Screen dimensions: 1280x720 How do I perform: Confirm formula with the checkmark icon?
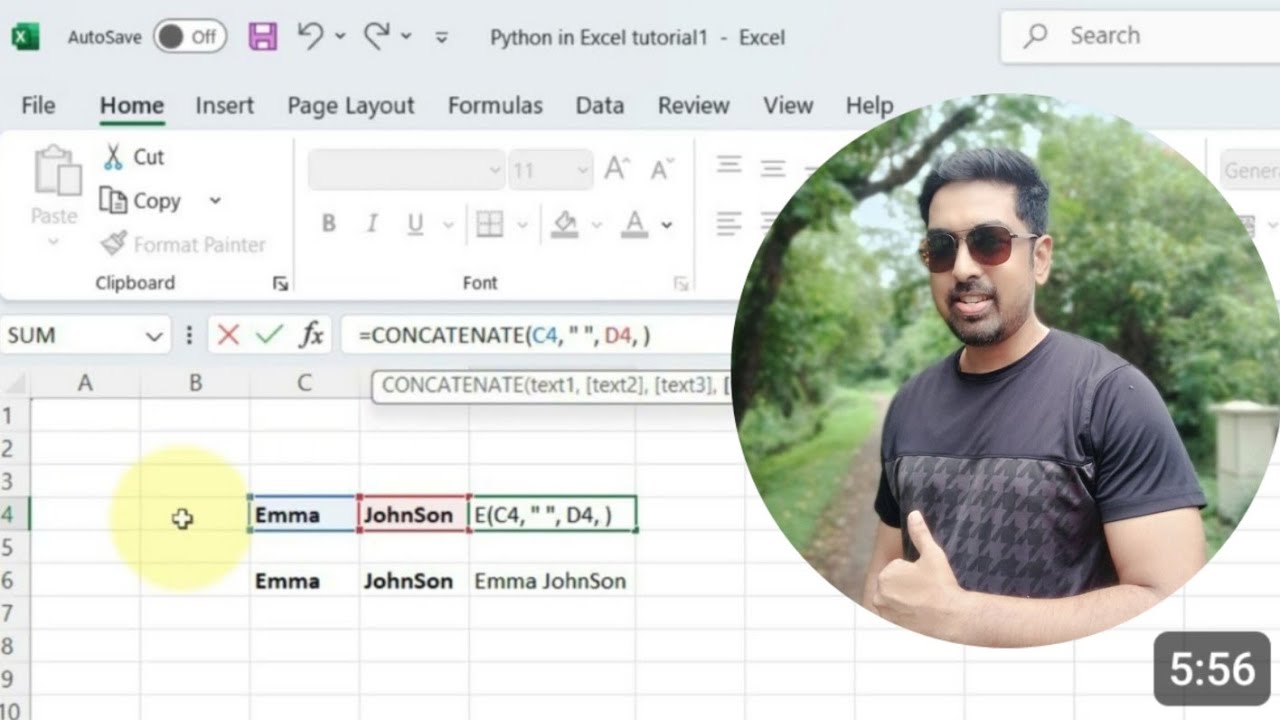[x=268, y=335]
